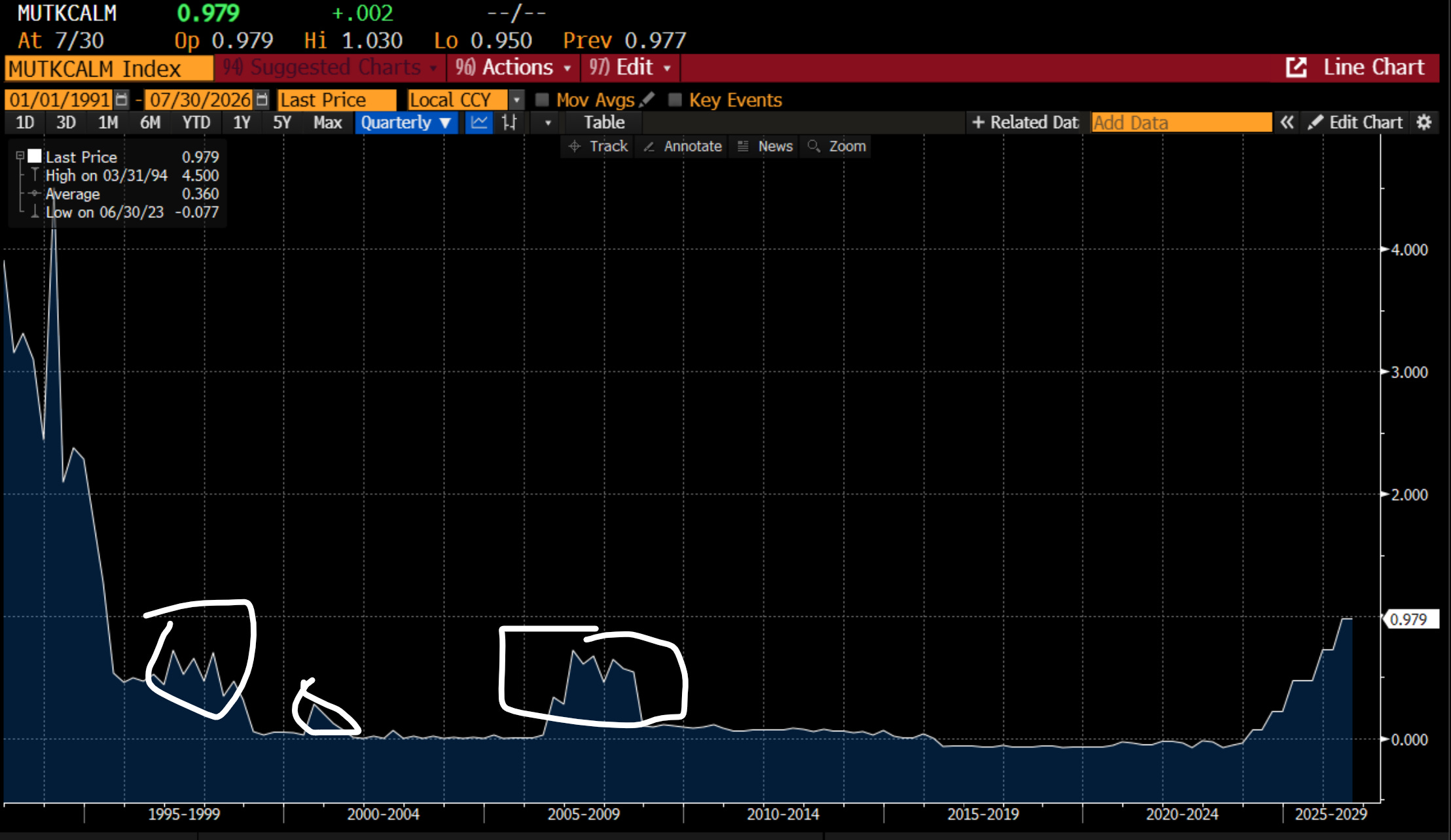Screen dimensions: 1451x840
Task: Select the 6M range tab
Action: [150, 122]
